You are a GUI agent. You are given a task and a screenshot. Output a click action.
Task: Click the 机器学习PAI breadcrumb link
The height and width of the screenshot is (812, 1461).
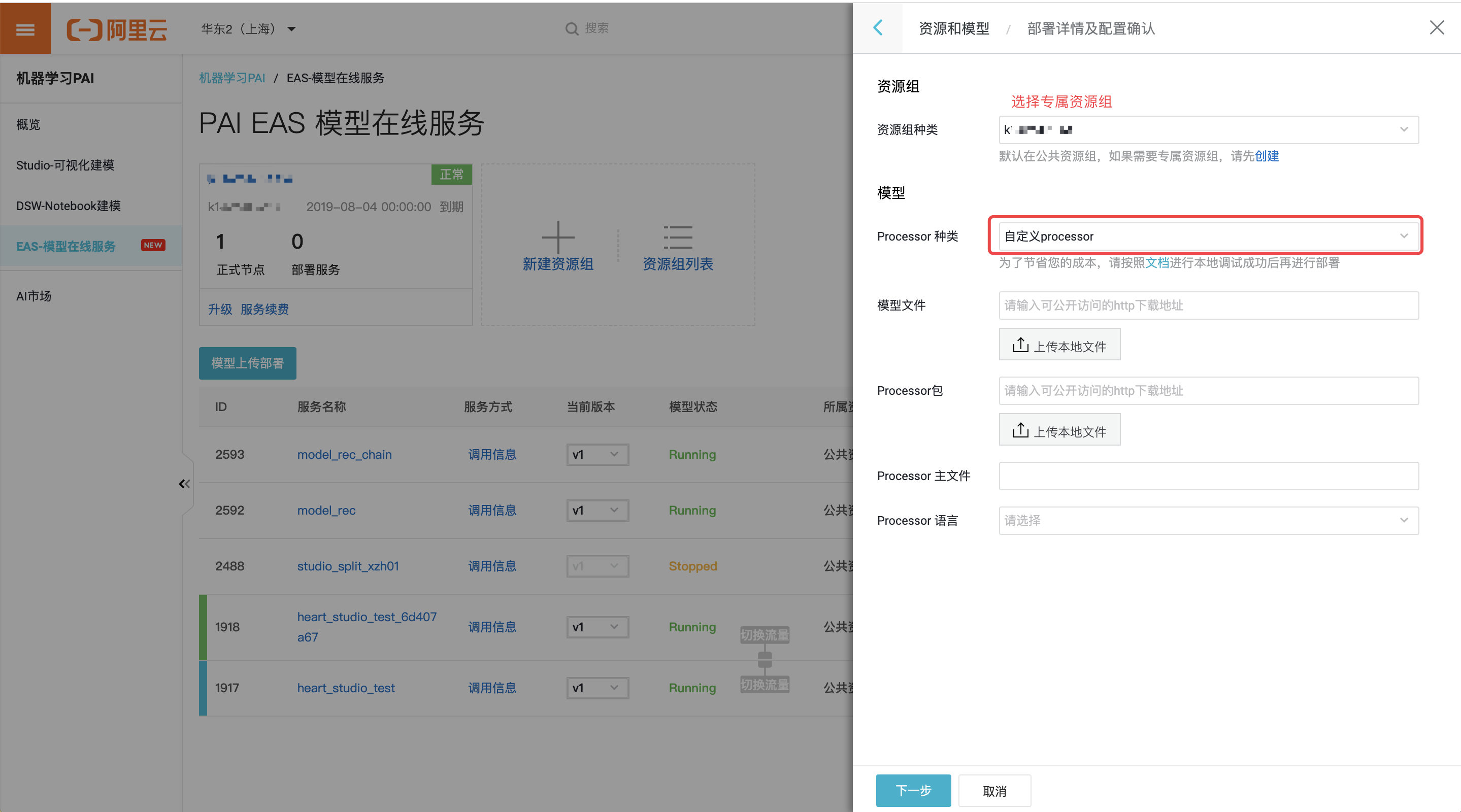point(232,78)
